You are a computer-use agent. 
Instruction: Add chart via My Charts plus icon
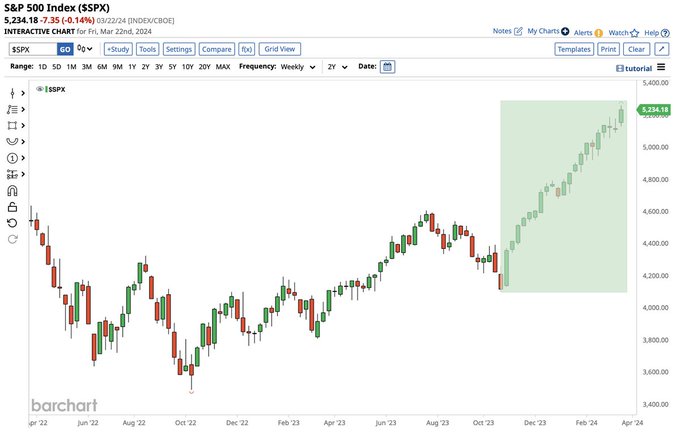[566, 32]
